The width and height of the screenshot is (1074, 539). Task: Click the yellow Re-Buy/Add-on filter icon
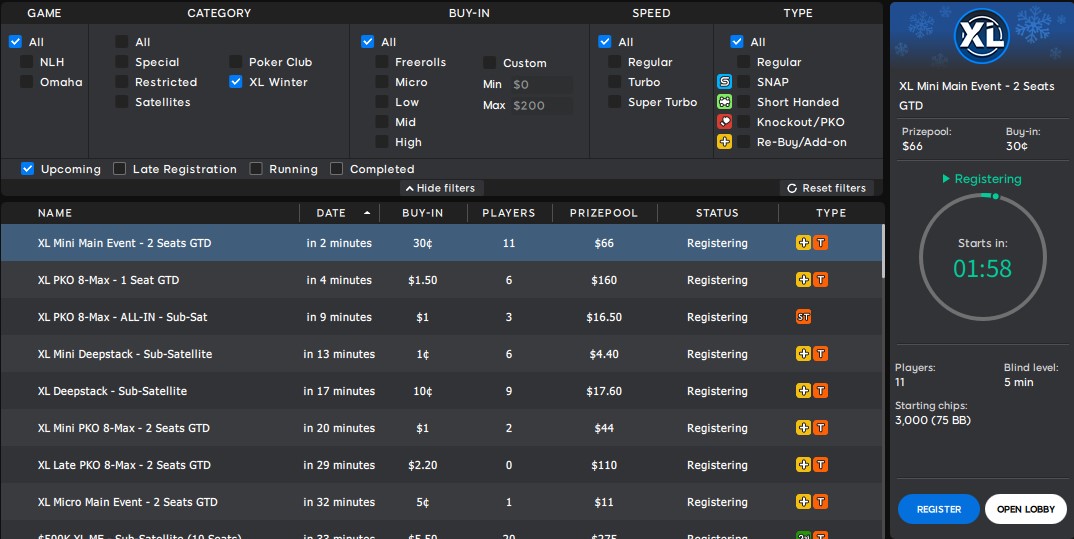click(725, 142)
